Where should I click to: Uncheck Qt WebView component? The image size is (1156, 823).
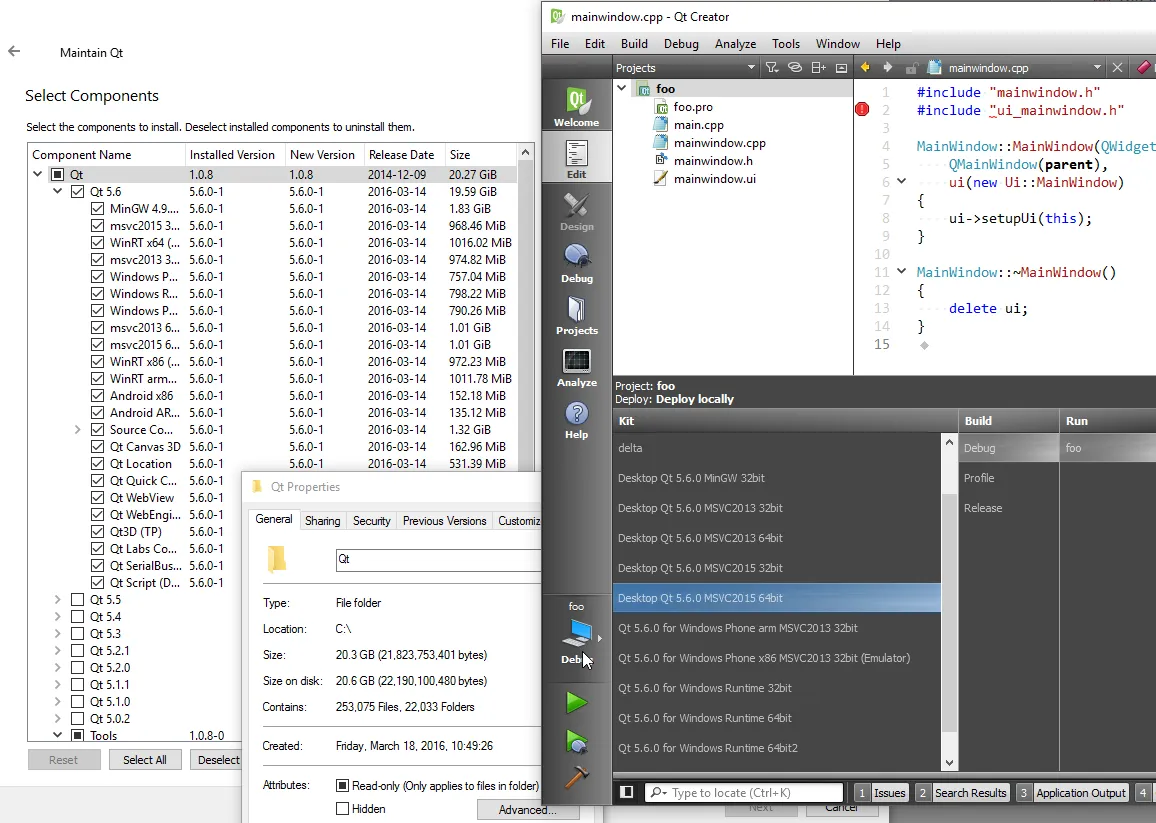97,498
